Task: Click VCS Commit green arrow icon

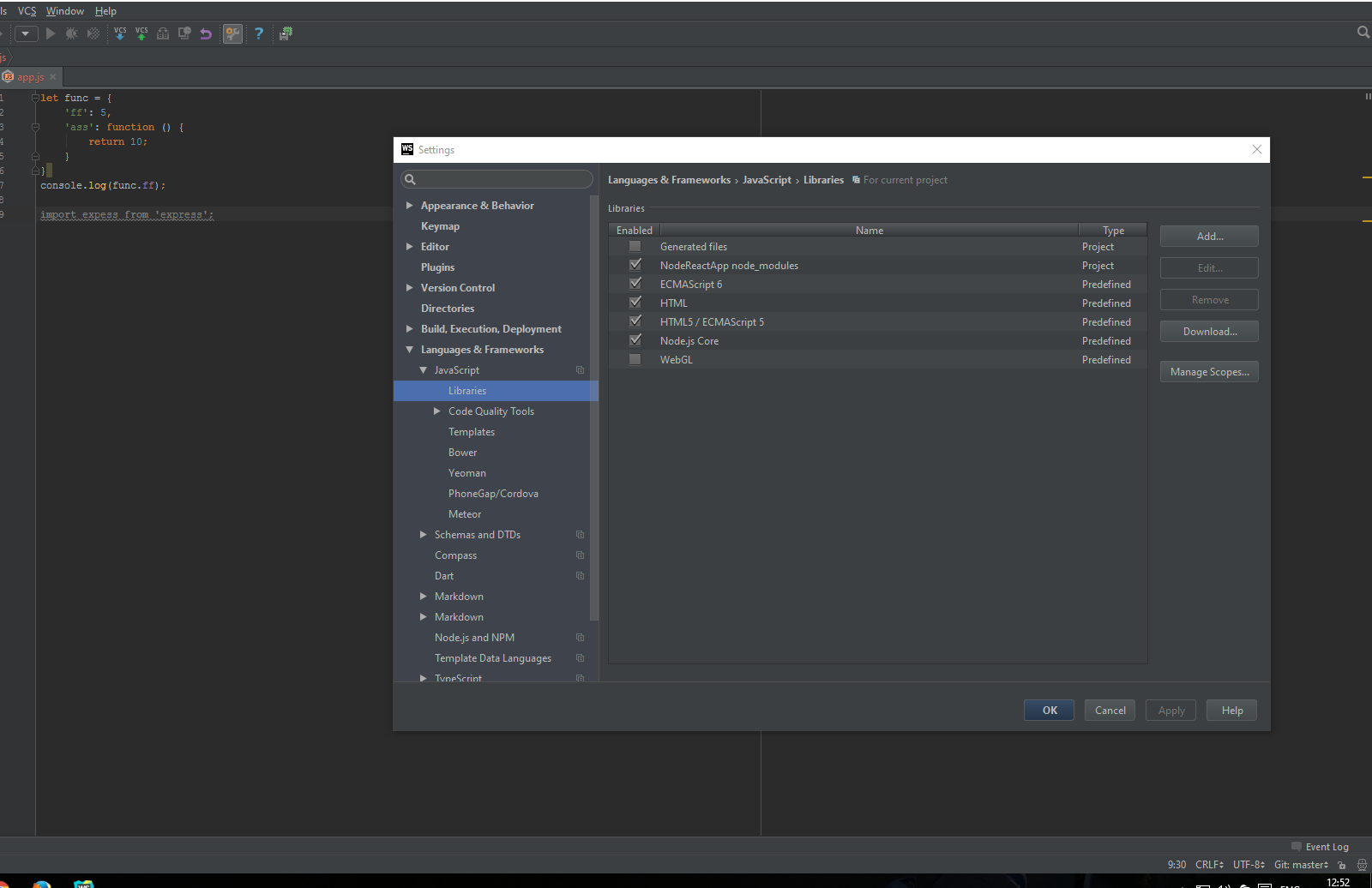Action: click(141, 33)
